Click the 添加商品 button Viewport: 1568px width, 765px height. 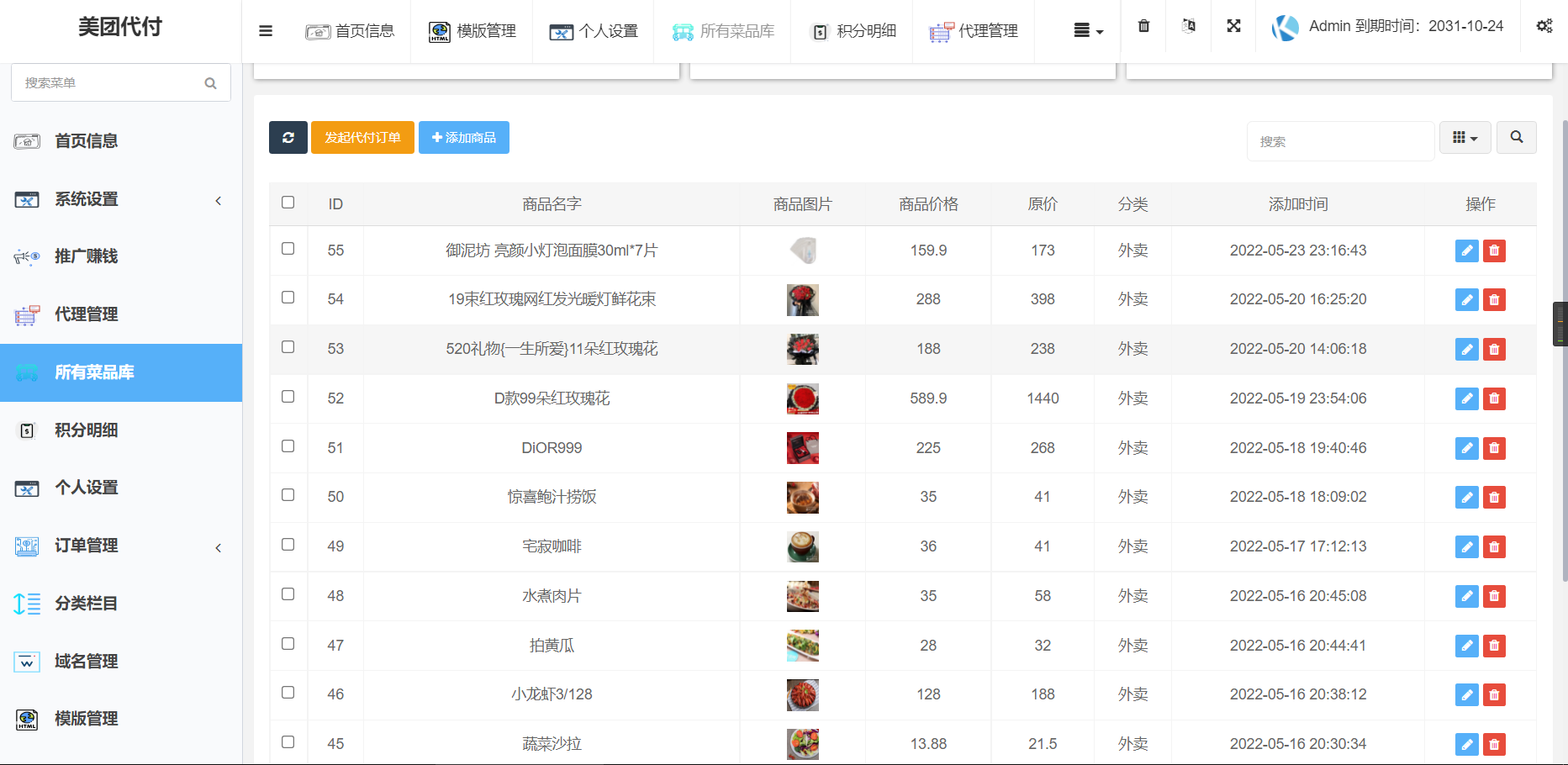463,137
